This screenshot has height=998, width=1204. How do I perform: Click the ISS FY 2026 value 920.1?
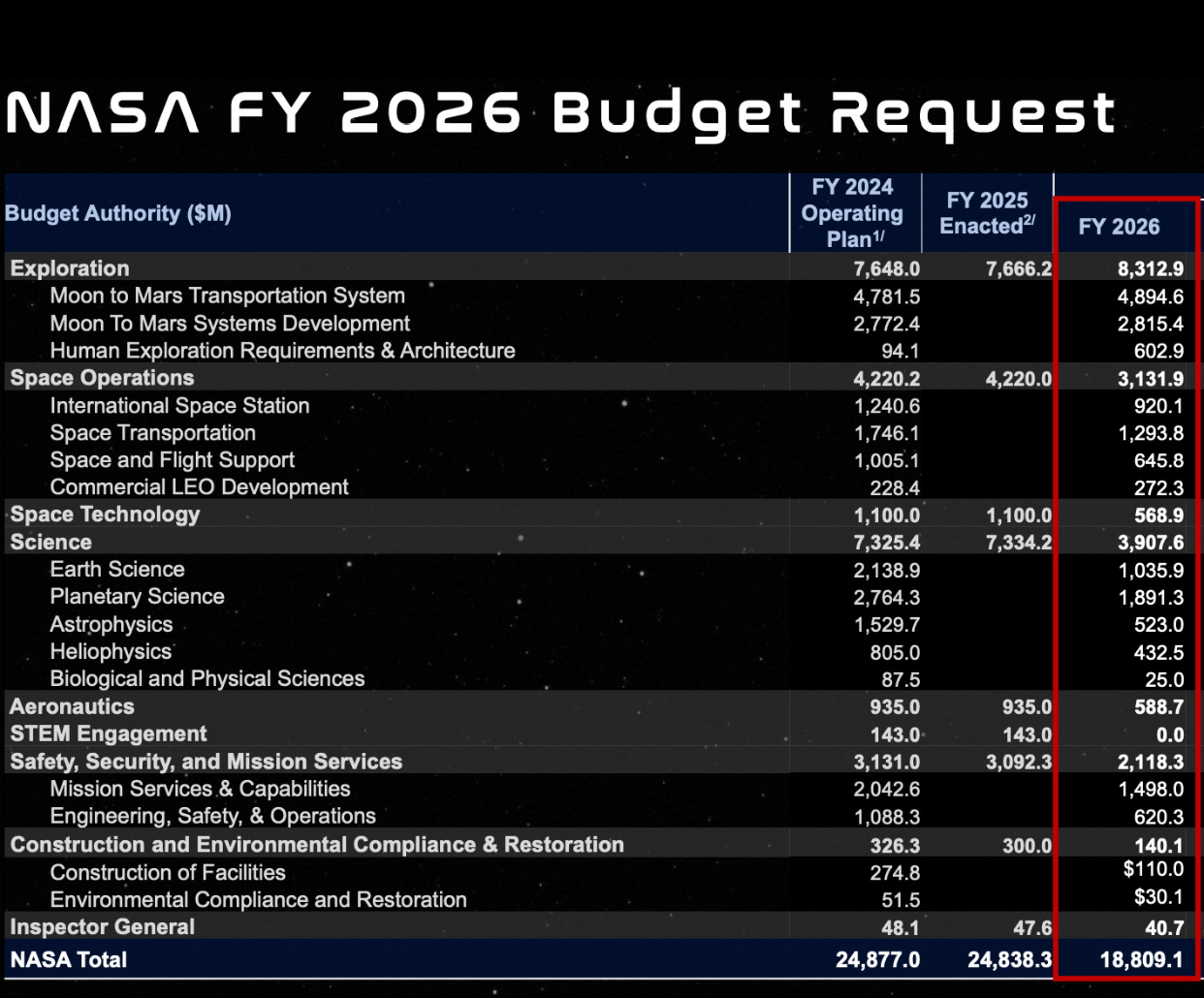1158,406
